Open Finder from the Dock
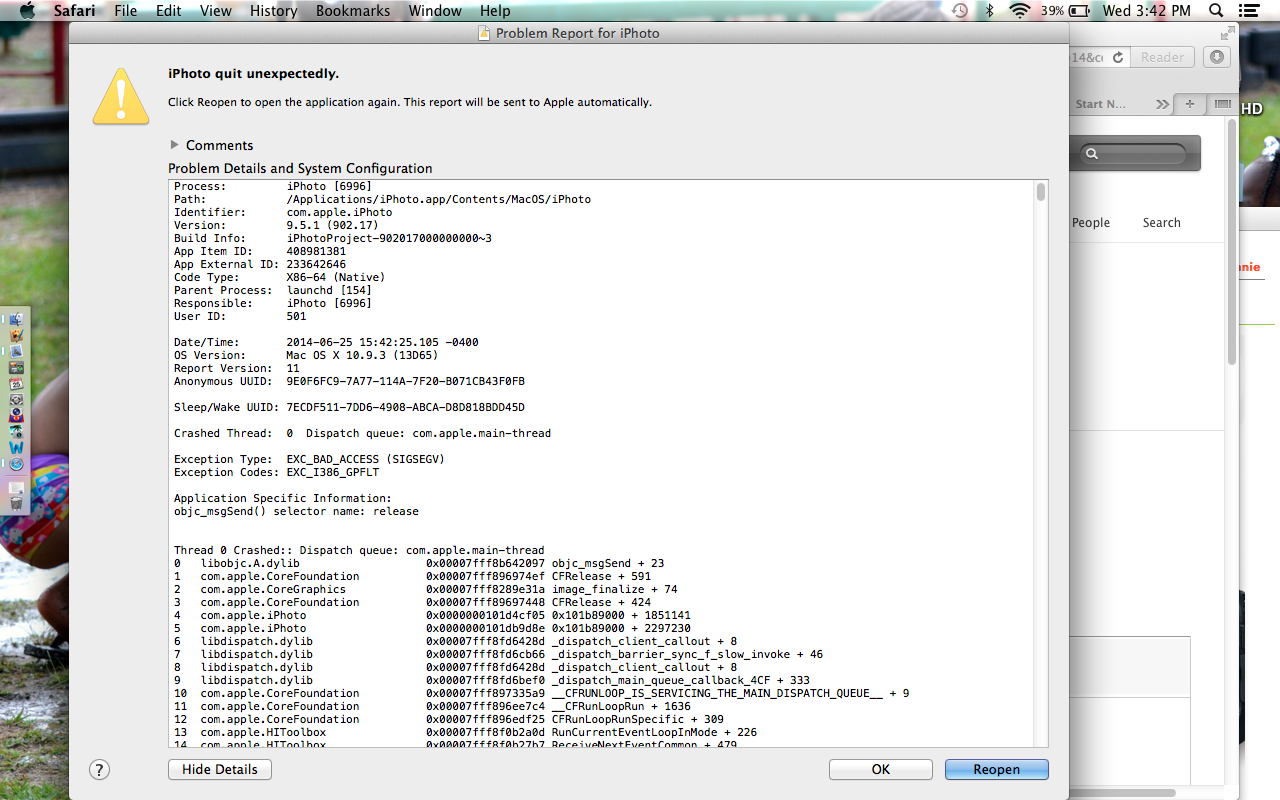This screenshot has width=1280, height=800. [16, 320]
